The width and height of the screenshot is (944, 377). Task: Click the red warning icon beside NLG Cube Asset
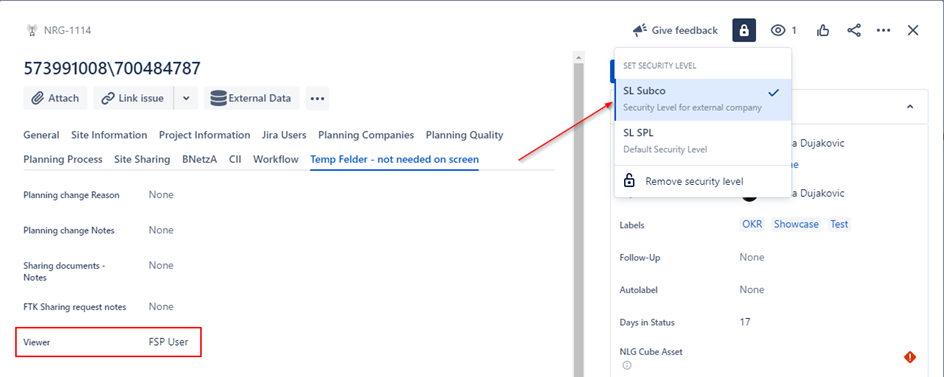(910, 357)
